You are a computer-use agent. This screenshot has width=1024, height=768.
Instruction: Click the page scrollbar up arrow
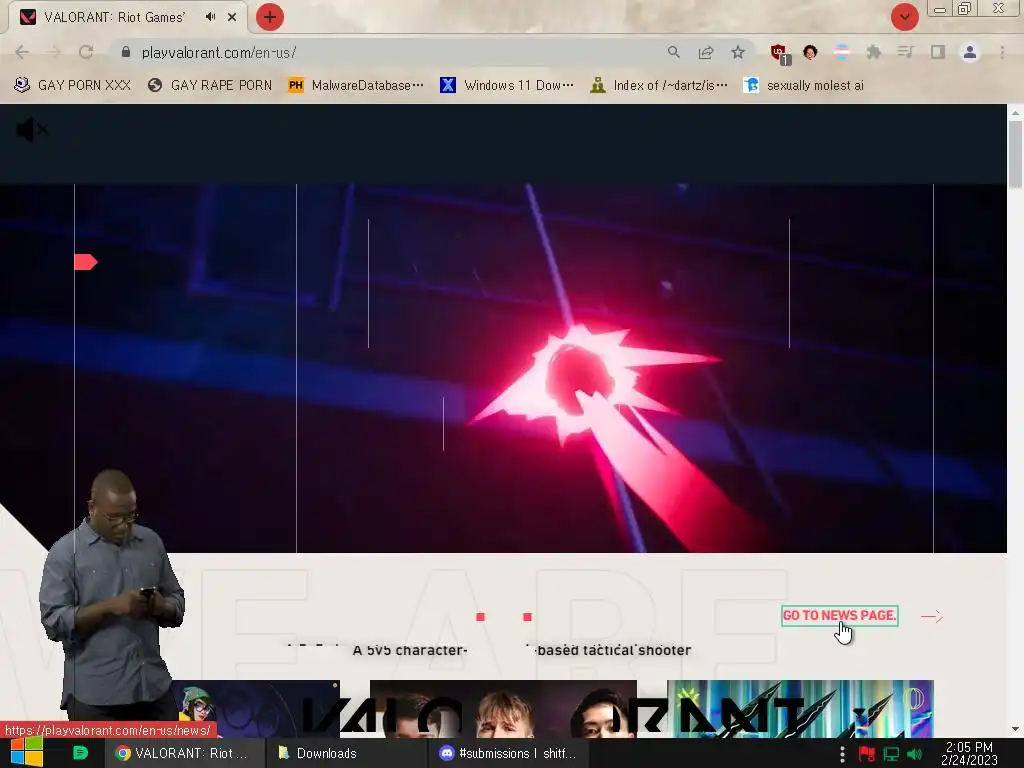[x=1015, y=113]
